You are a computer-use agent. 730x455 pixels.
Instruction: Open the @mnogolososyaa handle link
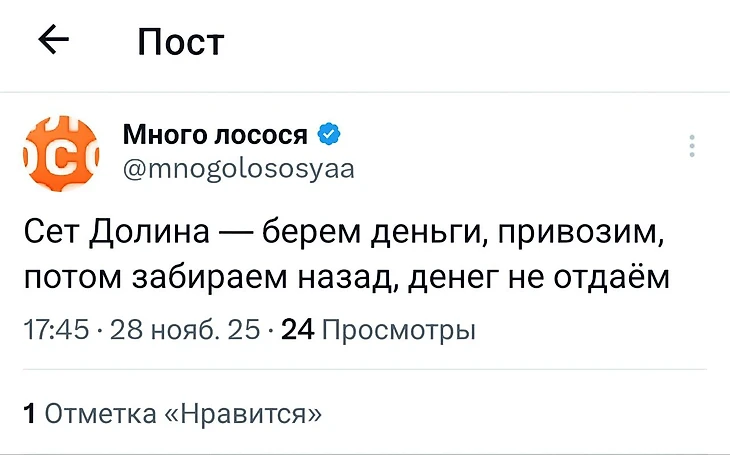pyautogui.click(x=238, y=167)
